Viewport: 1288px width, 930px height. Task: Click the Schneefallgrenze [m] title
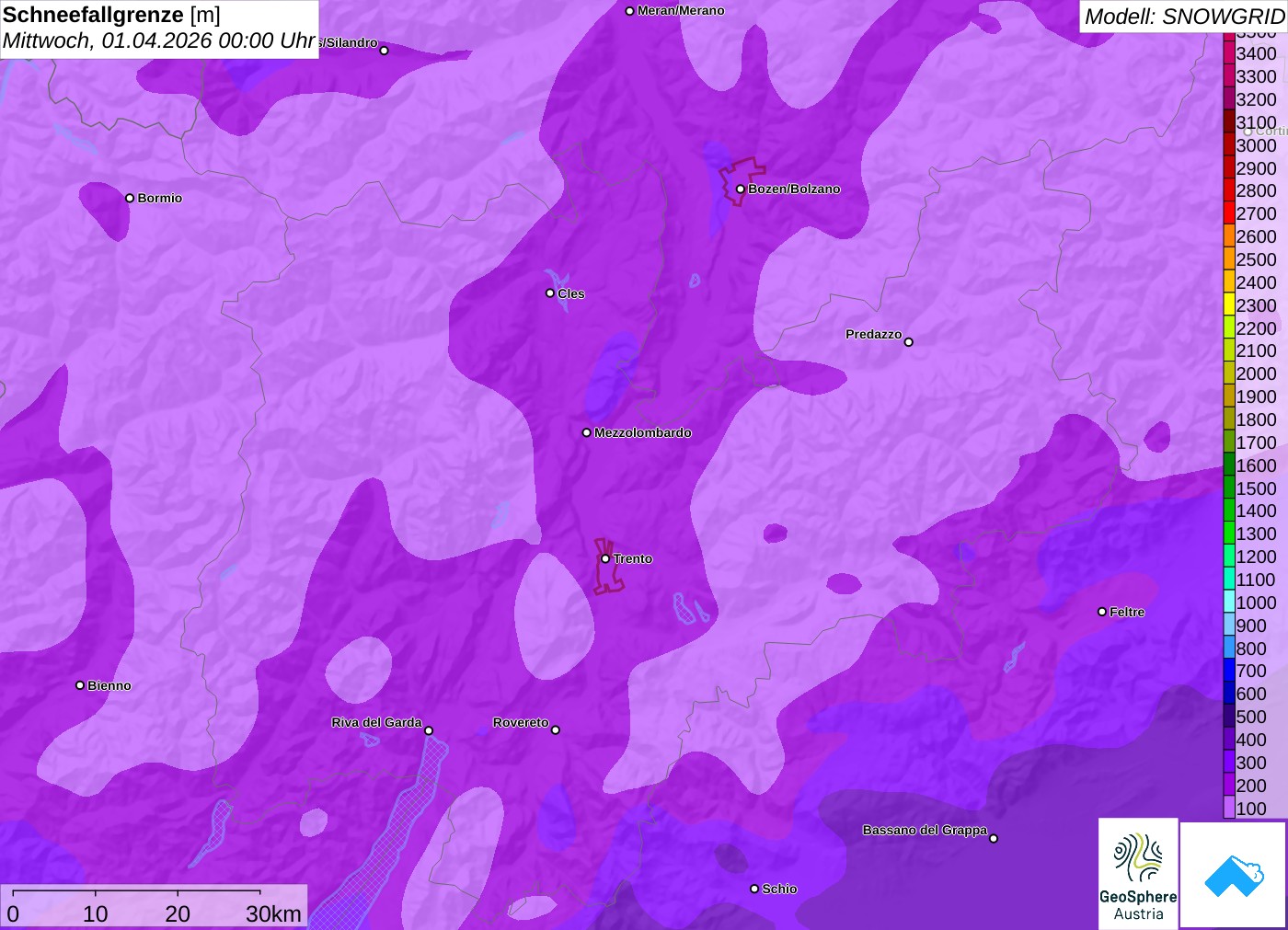click(x=111, y=16)
